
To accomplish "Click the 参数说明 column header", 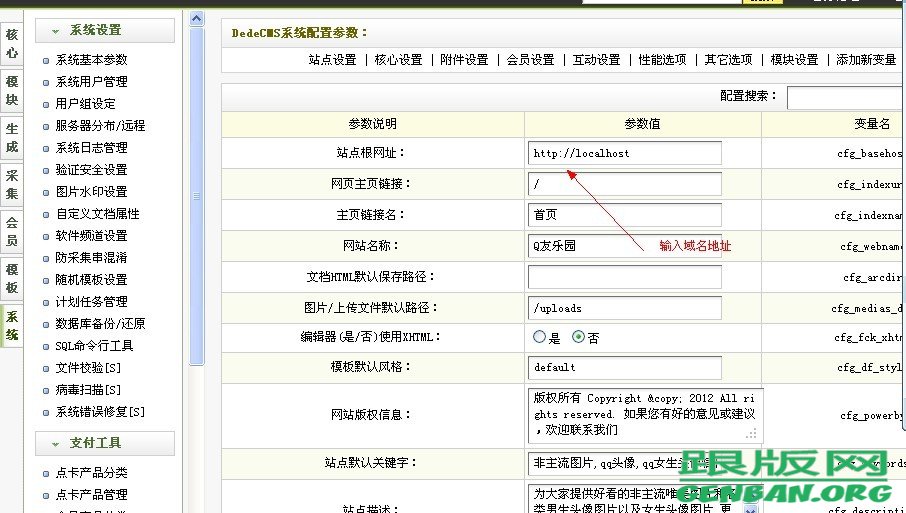I will pos(373,124).
